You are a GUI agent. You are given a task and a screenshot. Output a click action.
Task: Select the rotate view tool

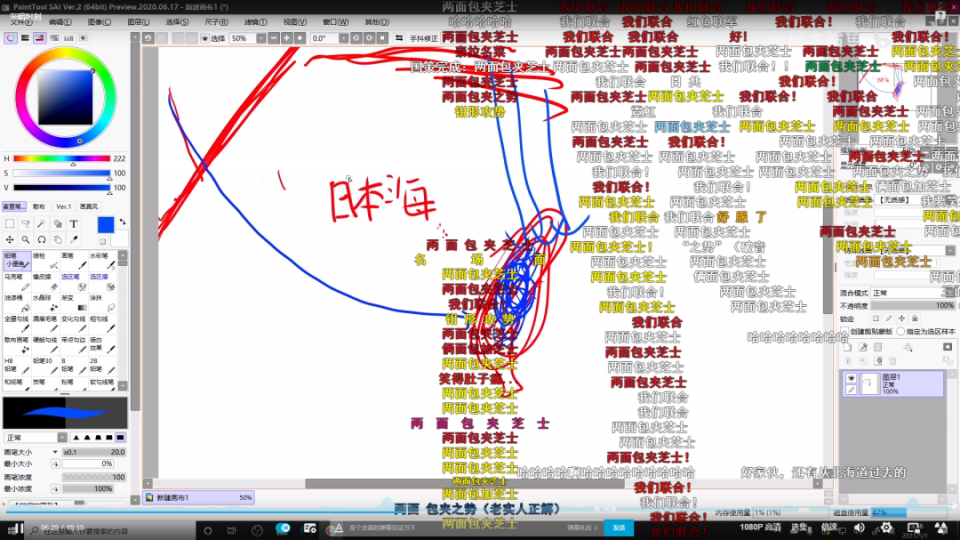click(42, 240)
